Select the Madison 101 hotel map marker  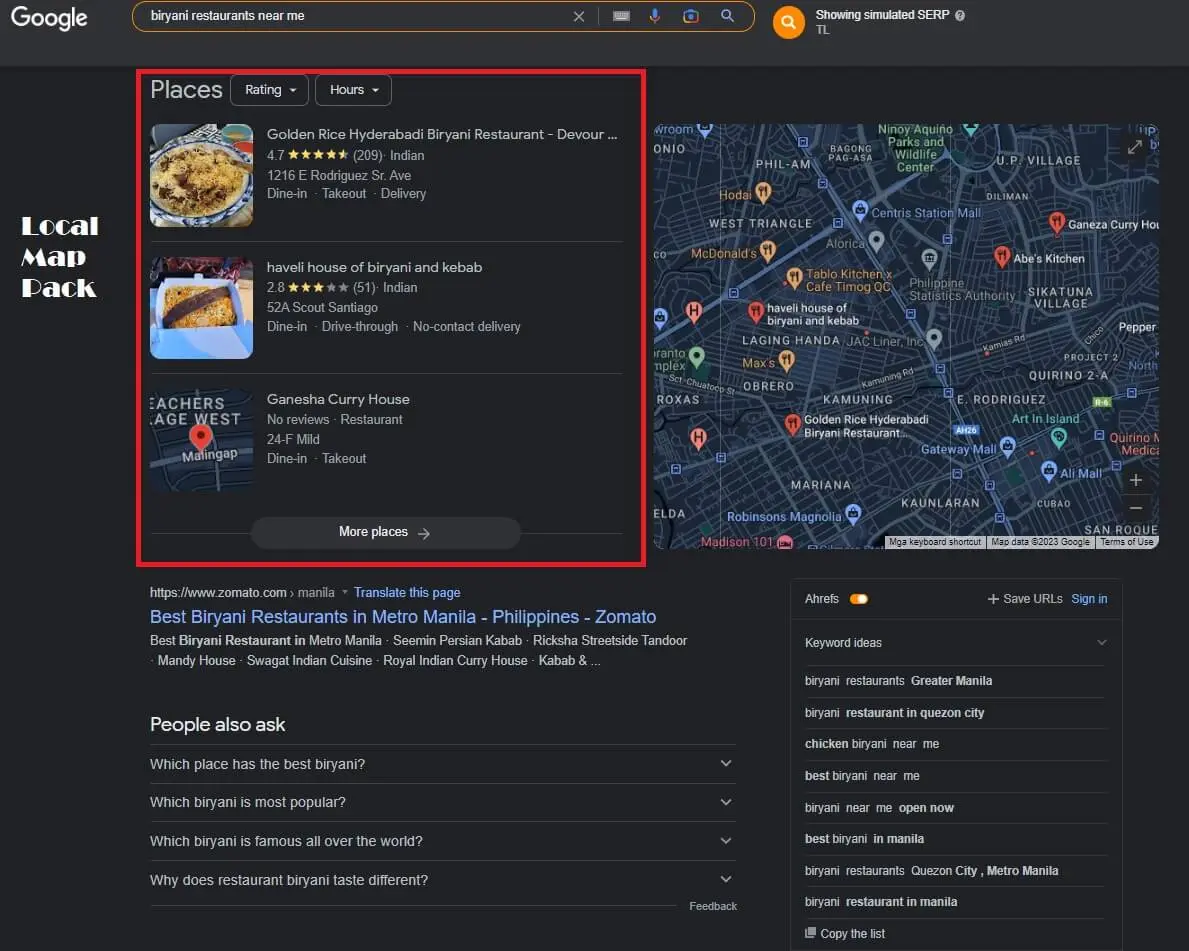[785, 542]
